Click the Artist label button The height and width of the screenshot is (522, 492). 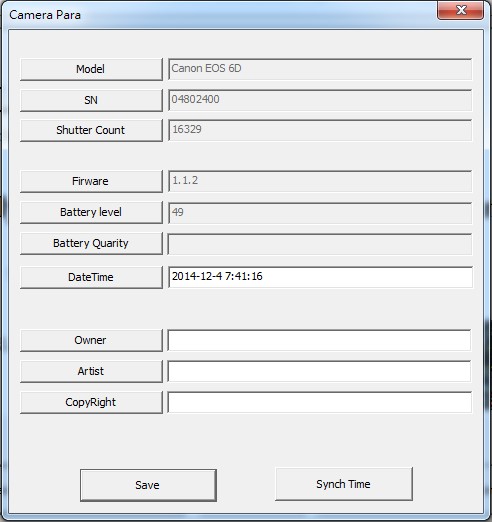click(x=91, y=371)
